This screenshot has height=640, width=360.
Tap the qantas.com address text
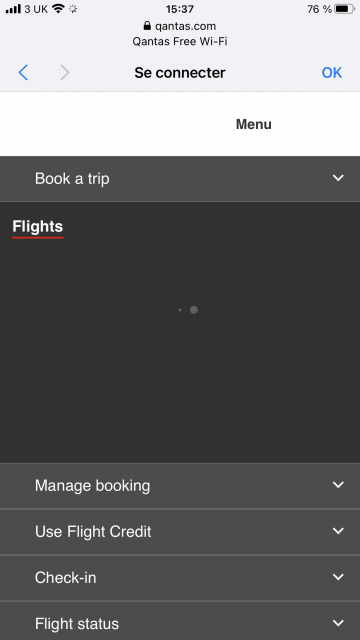coord(185,26)
